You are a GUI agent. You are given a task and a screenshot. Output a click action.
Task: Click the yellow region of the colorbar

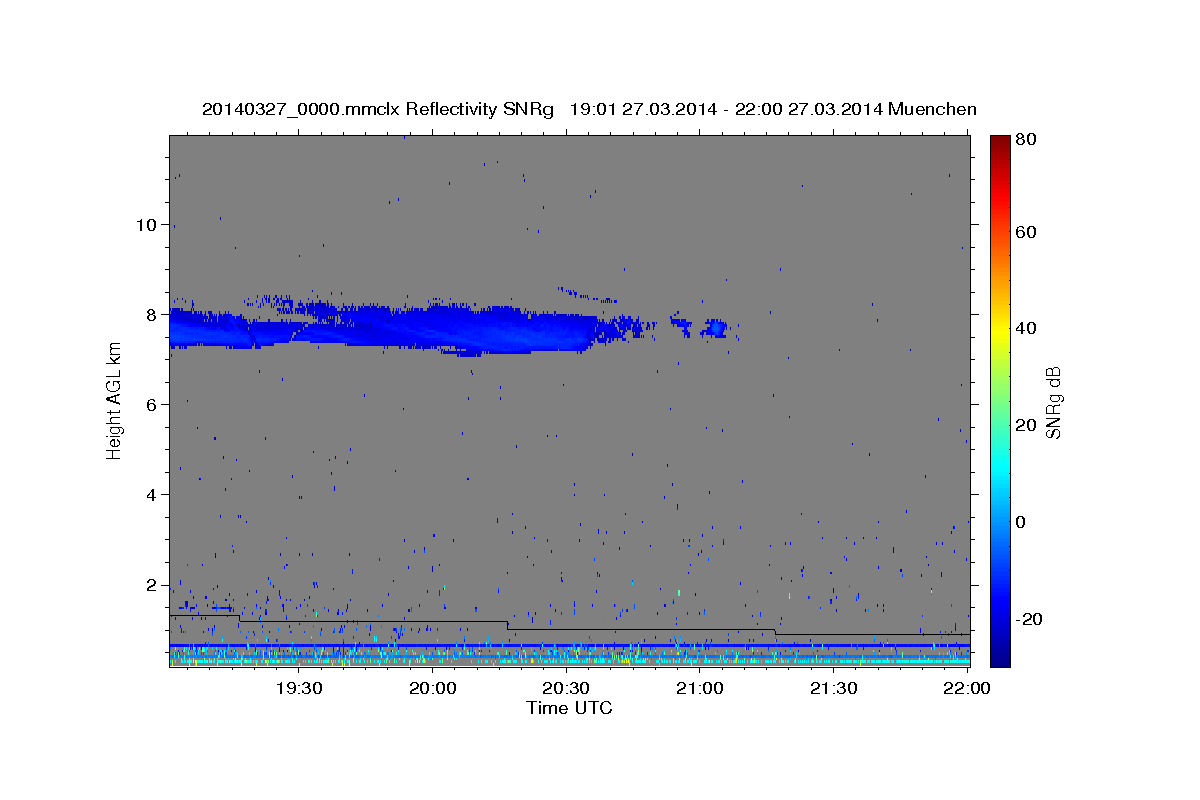(x=1000, y=330)
